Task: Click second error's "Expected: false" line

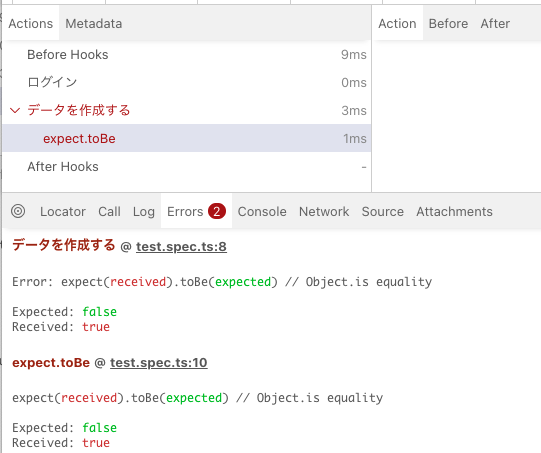Action: [x=65, y=428]
